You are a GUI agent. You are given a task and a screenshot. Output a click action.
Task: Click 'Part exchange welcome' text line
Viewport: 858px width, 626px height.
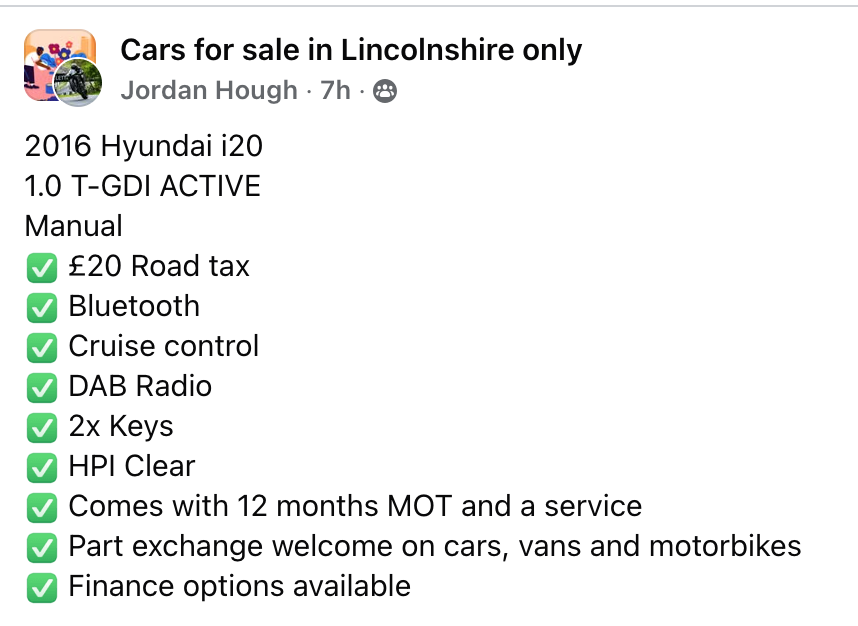point(434,546)
